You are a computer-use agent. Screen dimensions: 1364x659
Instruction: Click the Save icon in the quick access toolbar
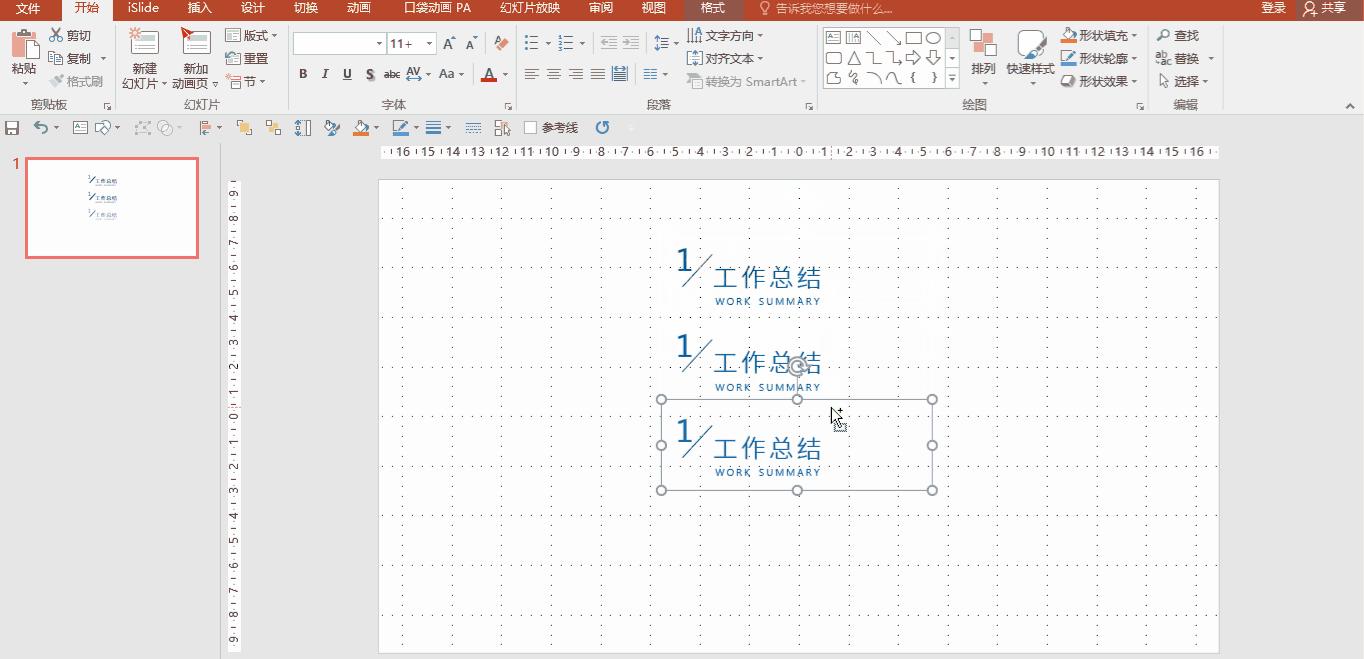12,128
